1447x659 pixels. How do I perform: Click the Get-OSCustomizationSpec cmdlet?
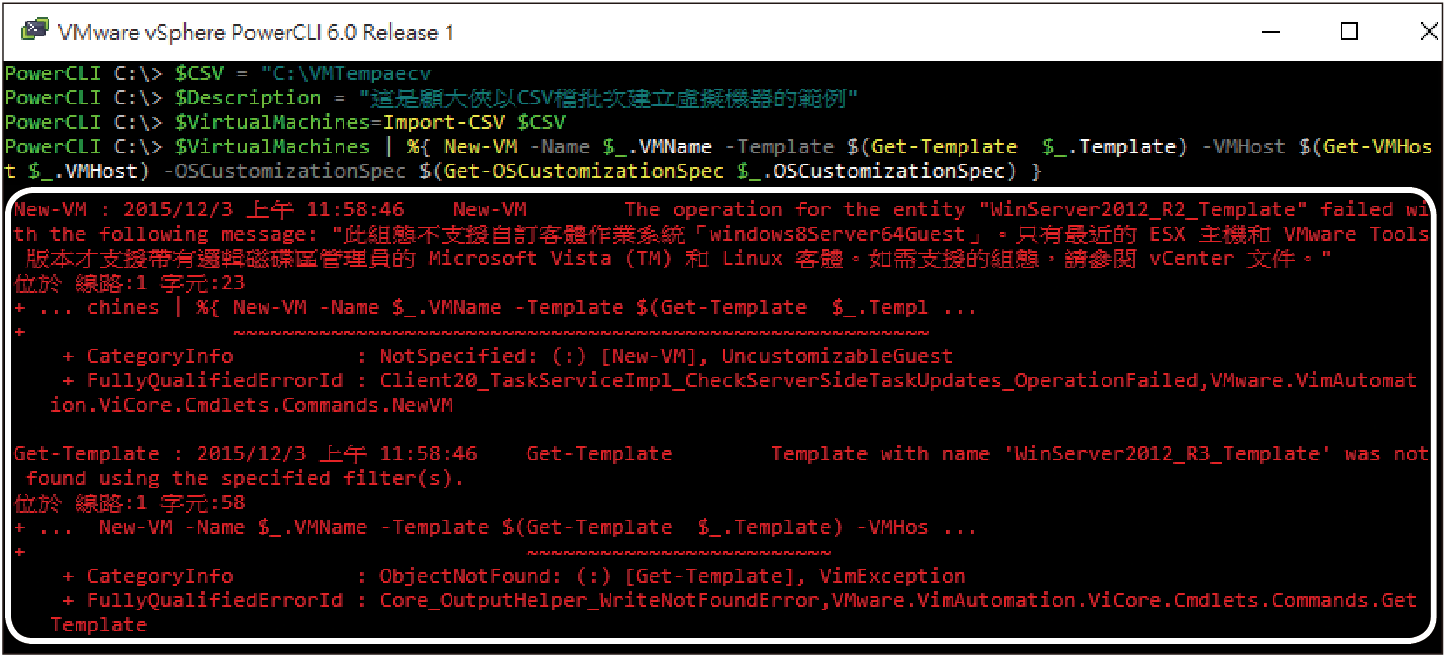click(584, 171)
